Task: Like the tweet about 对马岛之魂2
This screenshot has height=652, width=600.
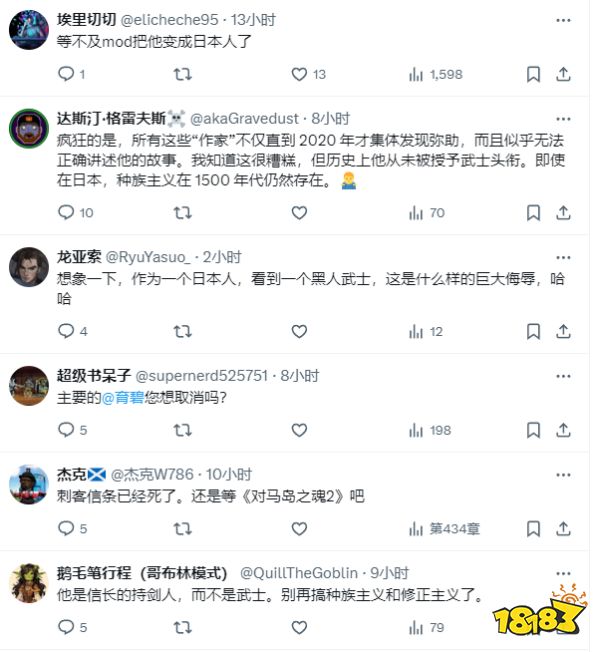Action: [299, 529]
